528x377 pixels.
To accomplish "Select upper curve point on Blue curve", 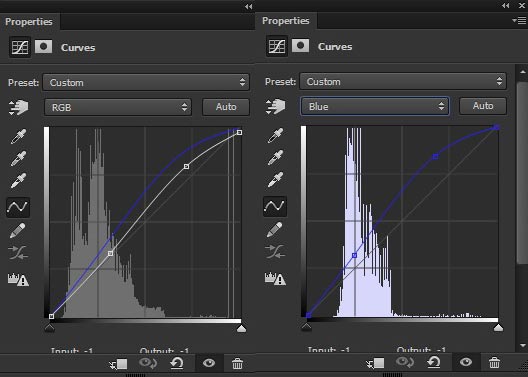I will coord(435,157).
